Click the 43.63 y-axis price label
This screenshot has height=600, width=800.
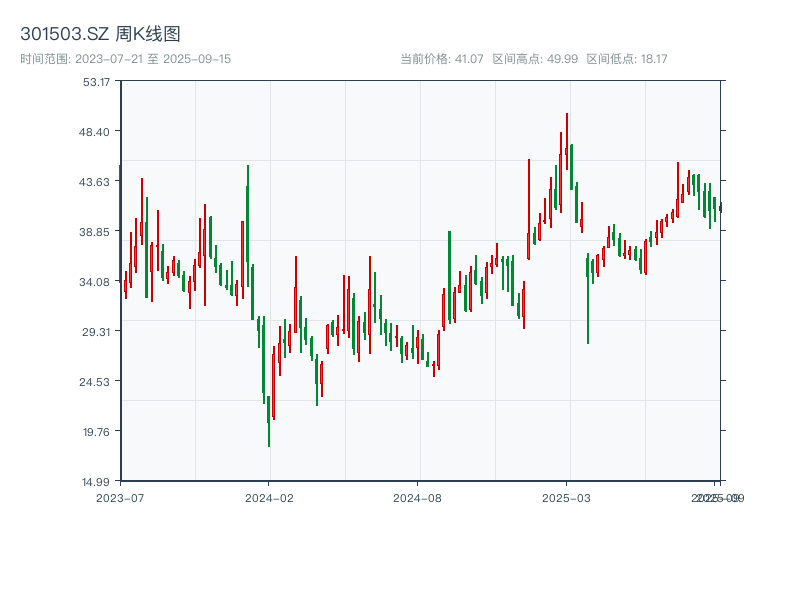point(96,182)
